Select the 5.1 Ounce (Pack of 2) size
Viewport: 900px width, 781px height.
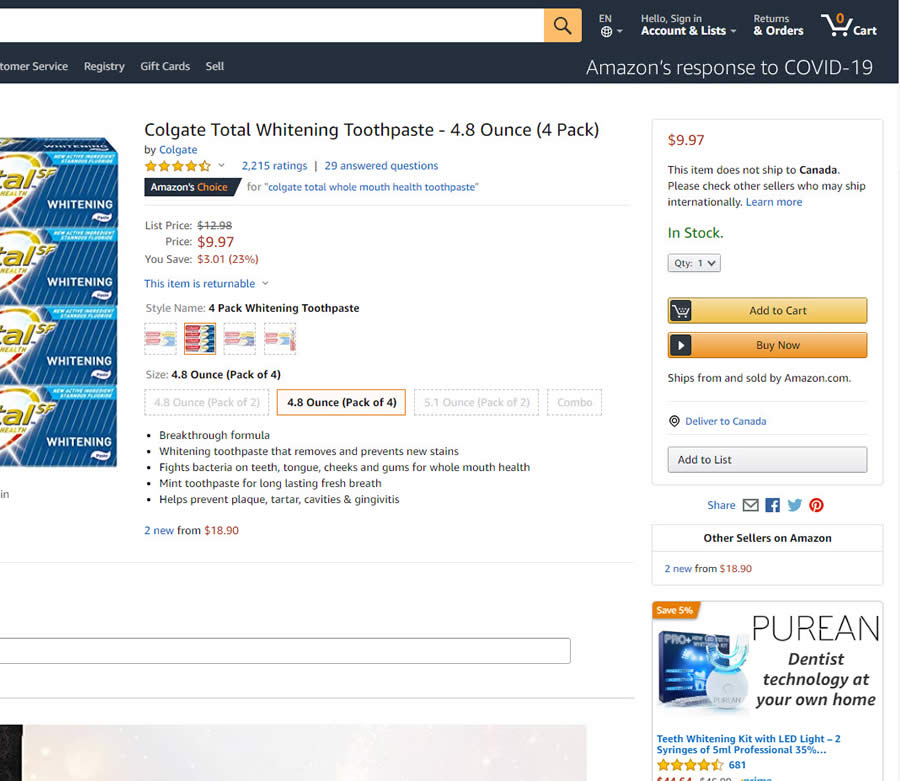tap(476, 403)
